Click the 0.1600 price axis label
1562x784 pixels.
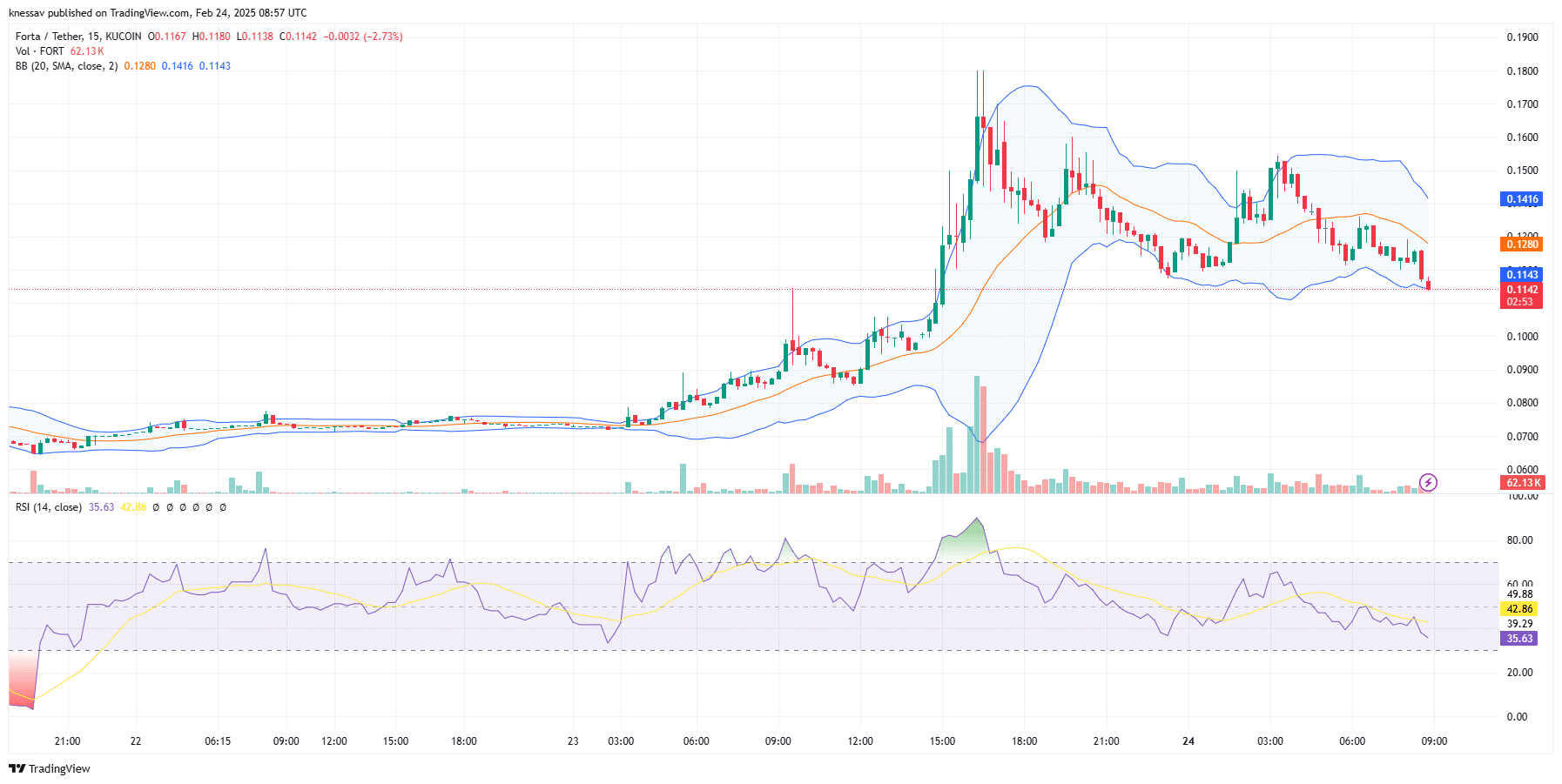click(1523, 137)
